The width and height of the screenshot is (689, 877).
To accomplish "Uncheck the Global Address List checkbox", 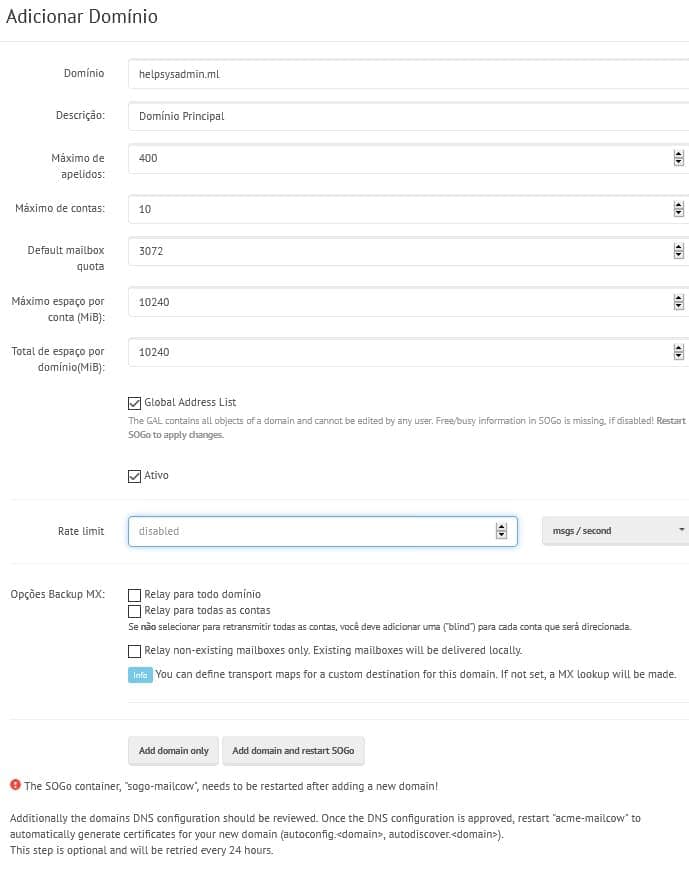I will [135, 403].
